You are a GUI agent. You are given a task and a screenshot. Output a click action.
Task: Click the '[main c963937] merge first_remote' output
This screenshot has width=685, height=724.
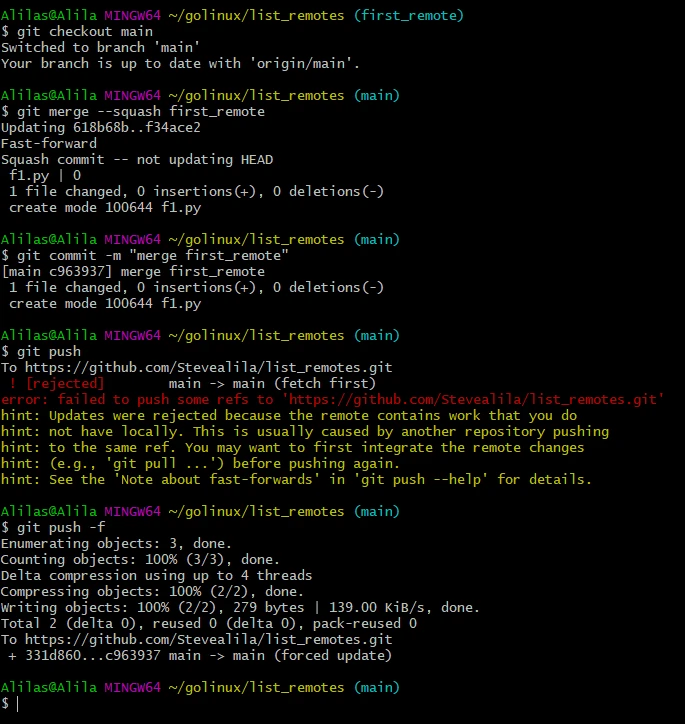point(133,271)
